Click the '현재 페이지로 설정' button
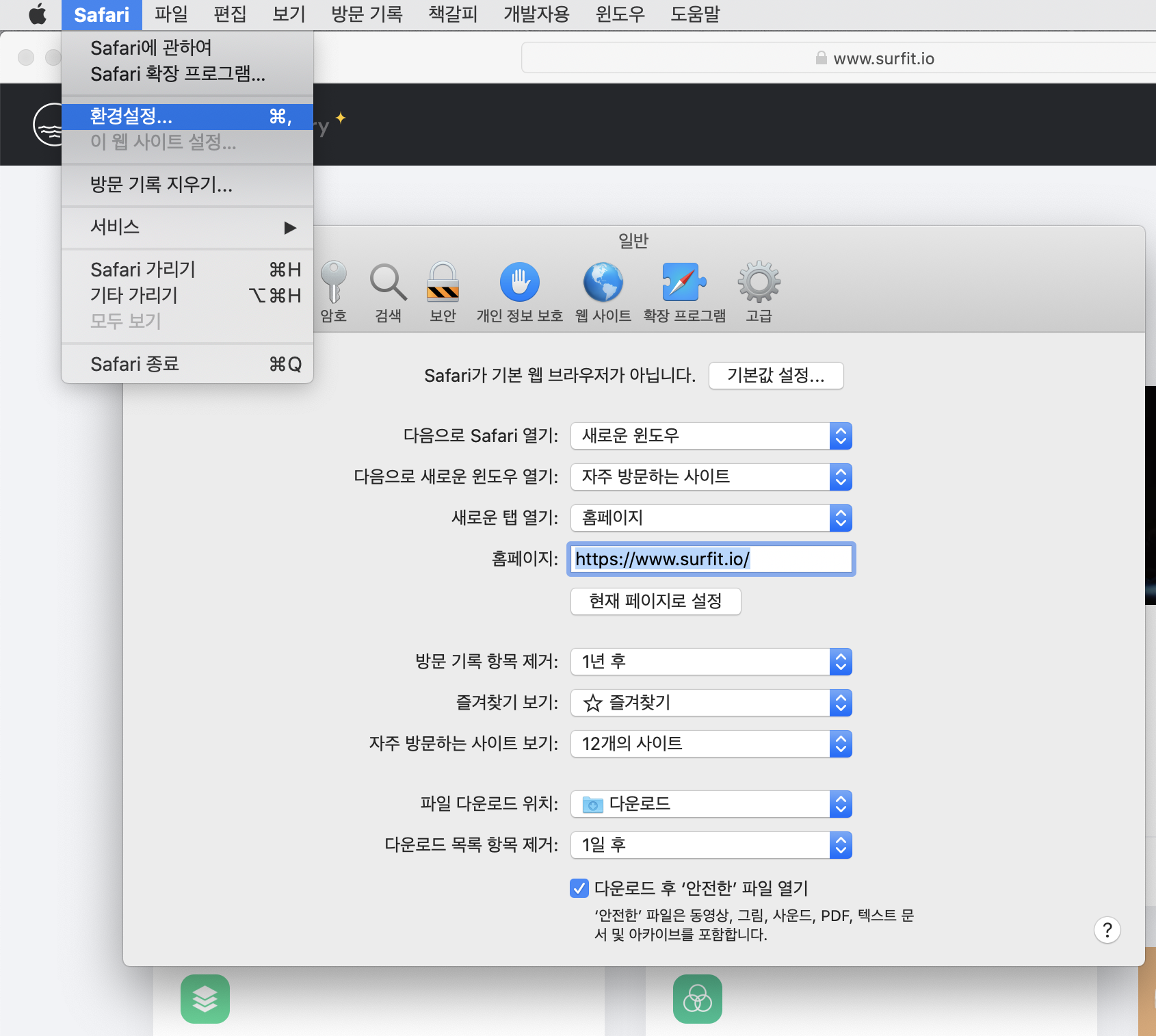Viewport: 1156px width, 1036px height. [x=656, y=601]
